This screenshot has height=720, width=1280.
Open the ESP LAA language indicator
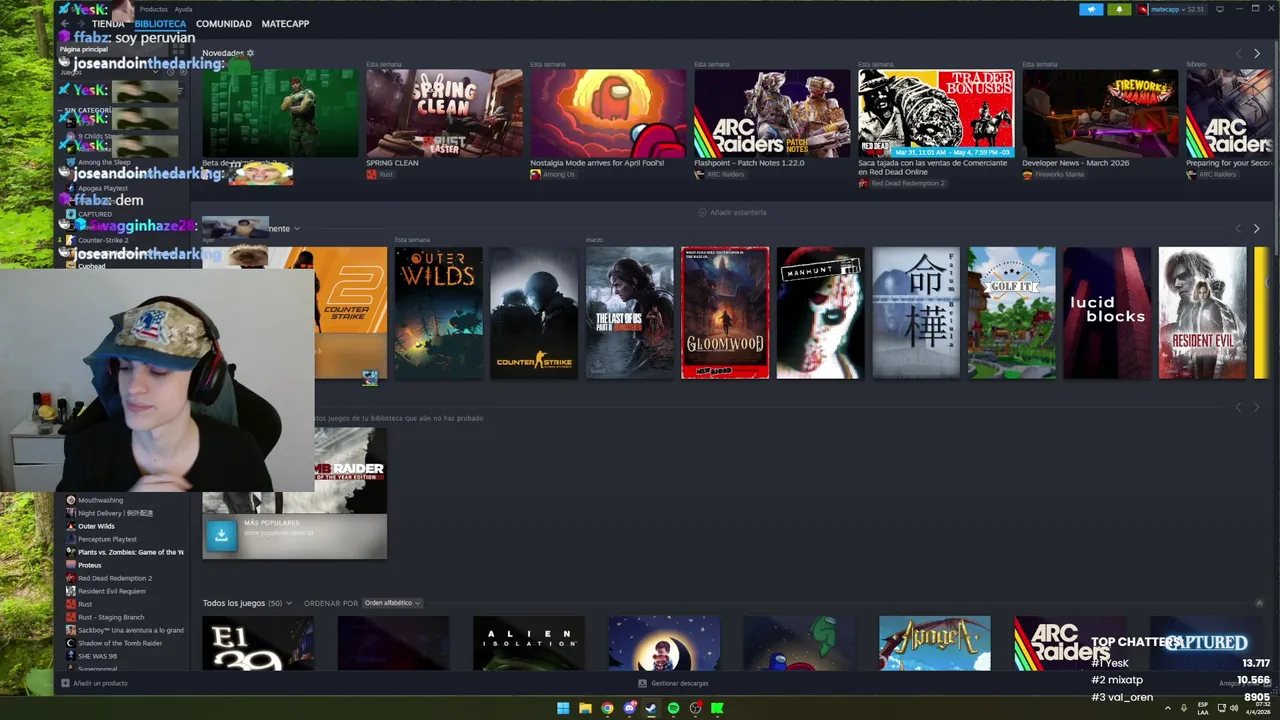point(1203,708)
